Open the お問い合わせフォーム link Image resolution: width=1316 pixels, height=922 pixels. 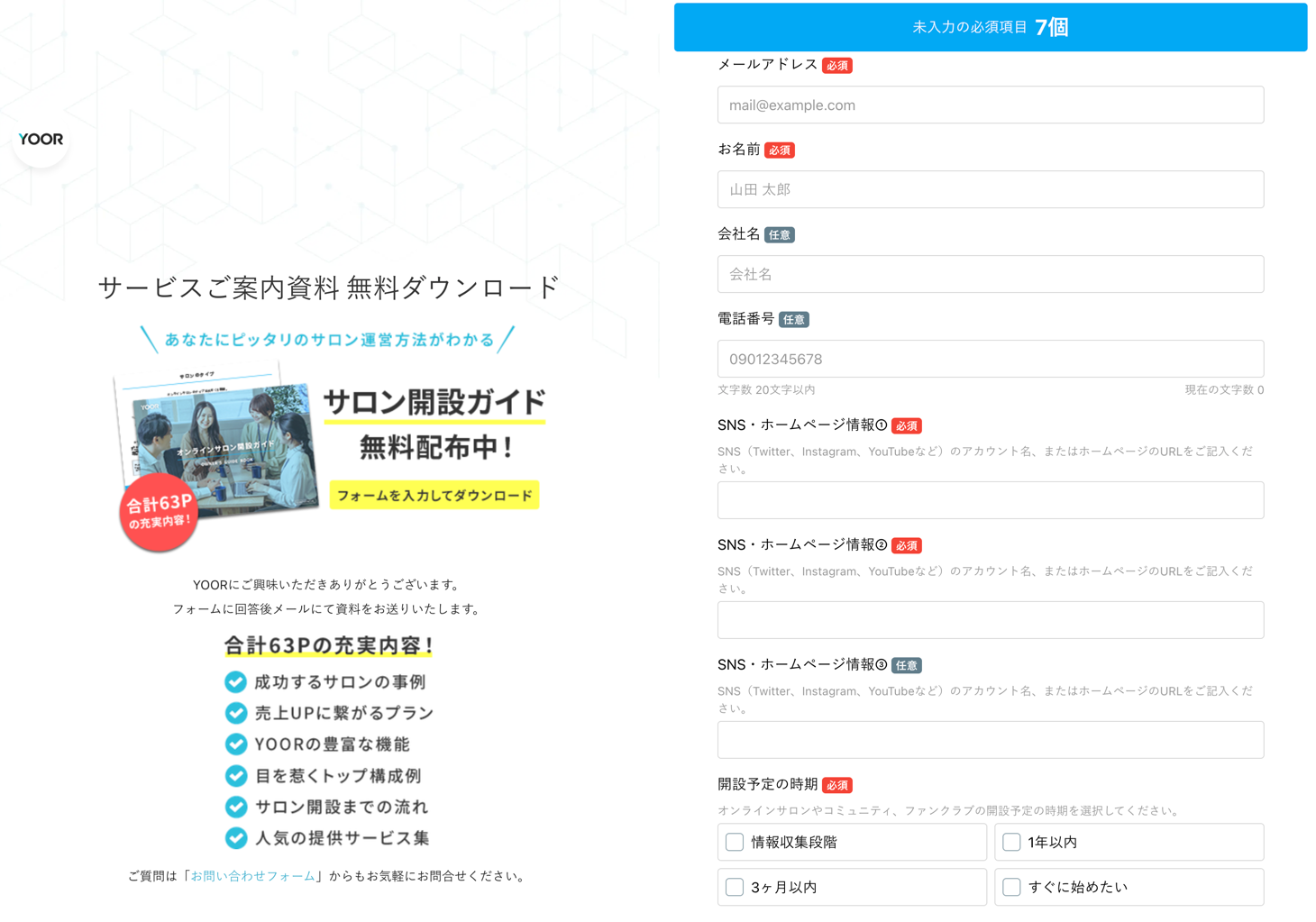tap(253, 876)
